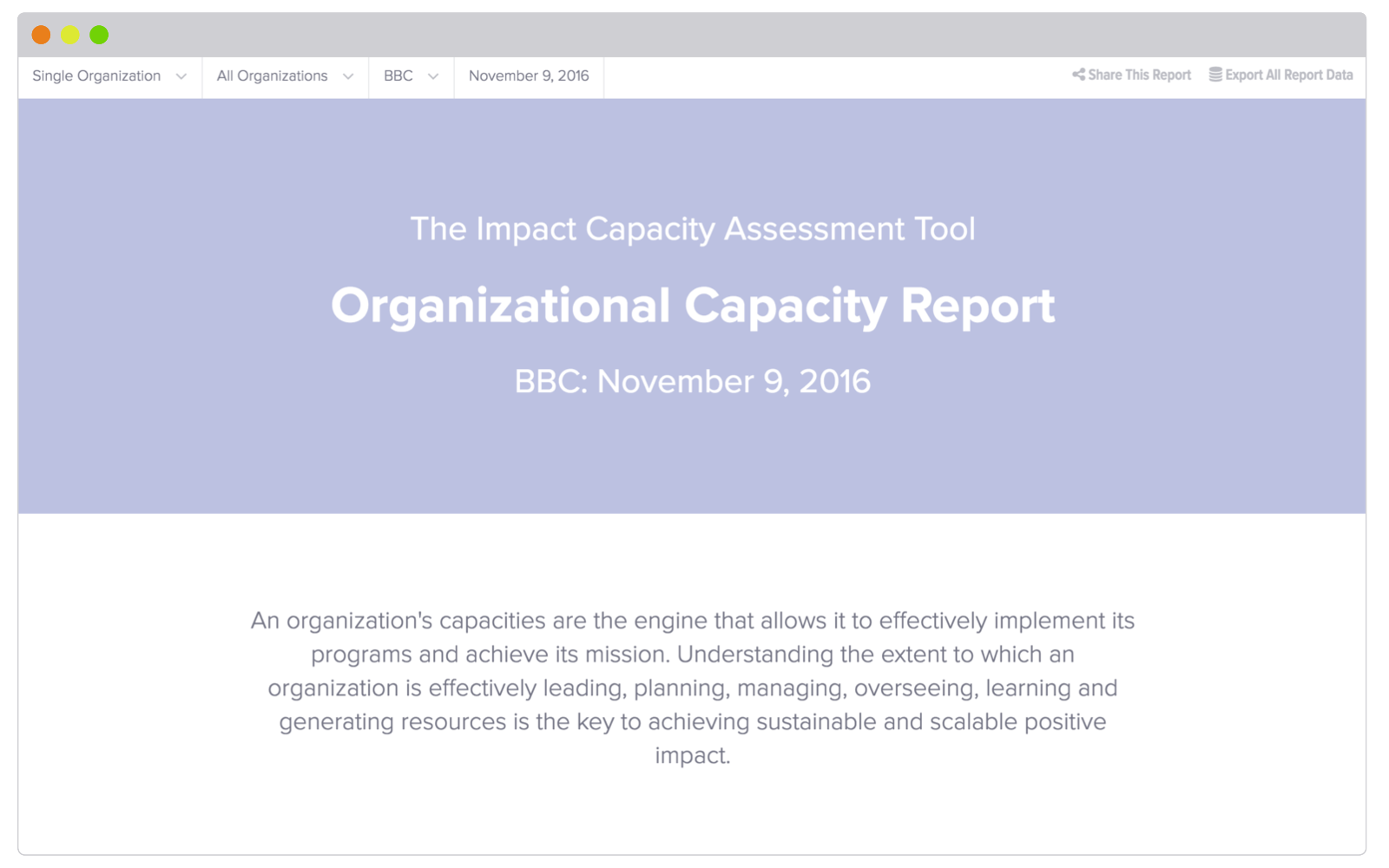Screen dimensions: 1389x868
Task: Select the November 9, 2016 date field
Action: pos(529,76)
